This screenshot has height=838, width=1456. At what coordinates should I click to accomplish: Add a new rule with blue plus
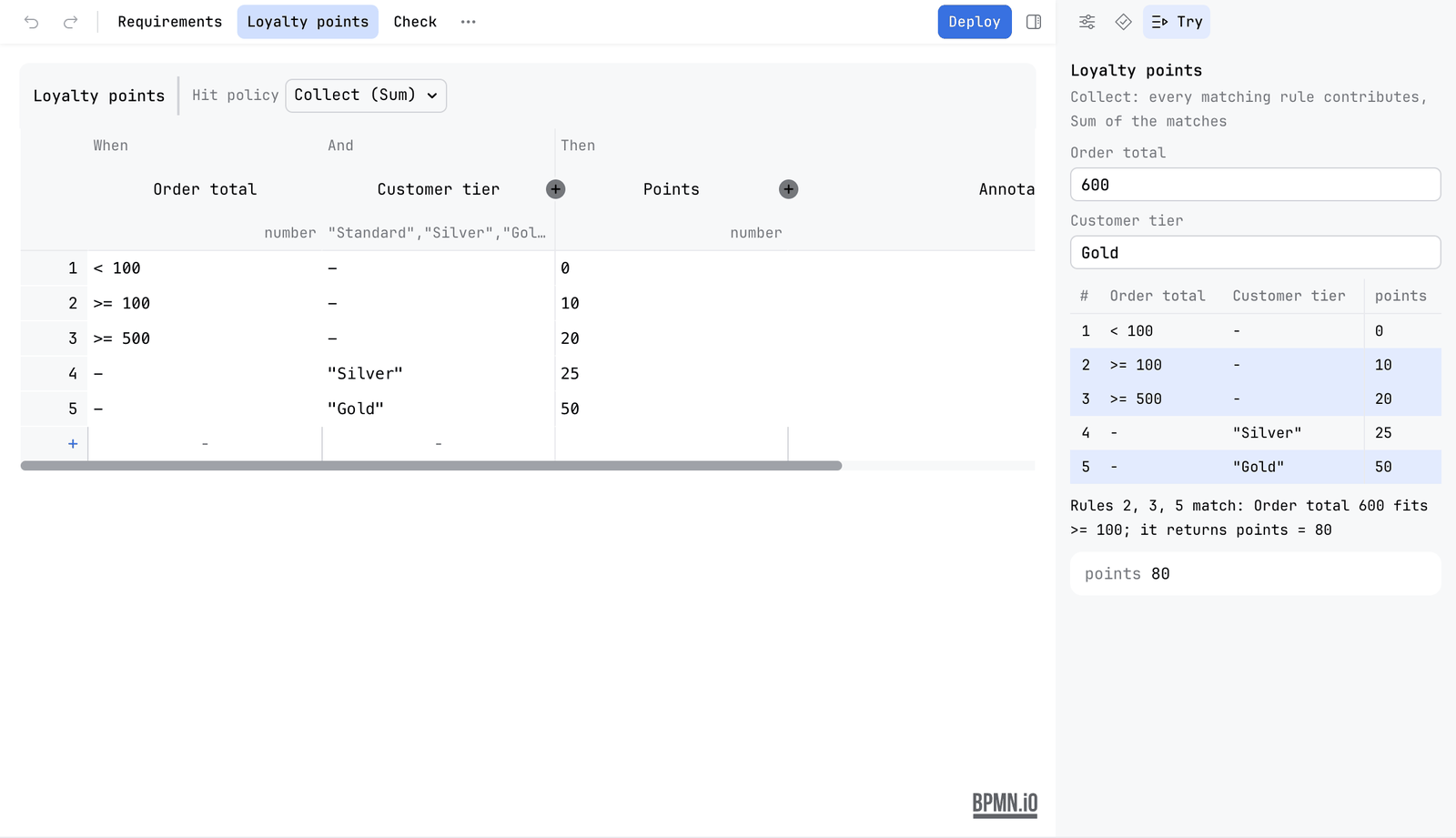pyautogui.click(x=73, y=444)
